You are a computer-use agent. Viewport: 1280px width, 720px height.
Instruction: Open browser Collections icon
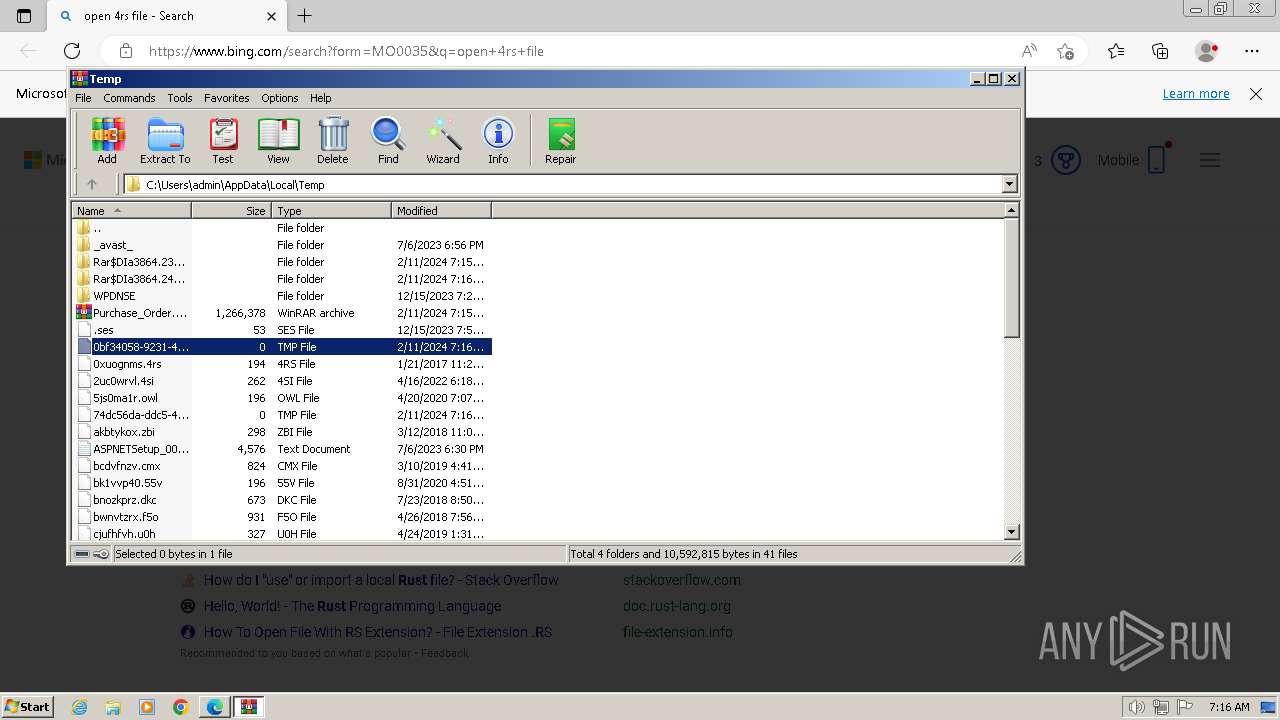pos(1160,51)
